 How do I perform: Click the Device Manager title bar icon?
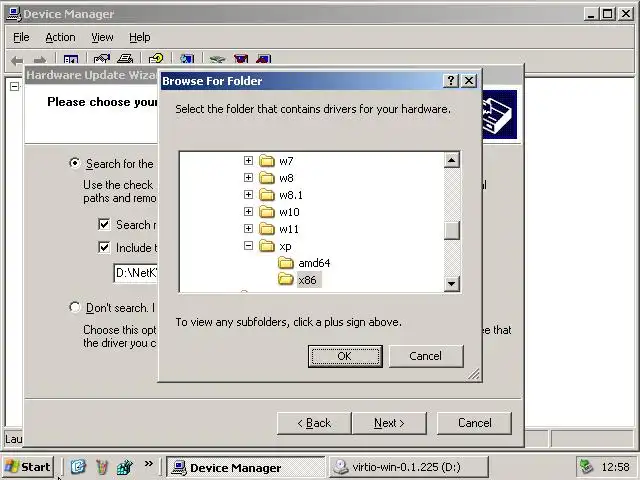click(14, 14)
